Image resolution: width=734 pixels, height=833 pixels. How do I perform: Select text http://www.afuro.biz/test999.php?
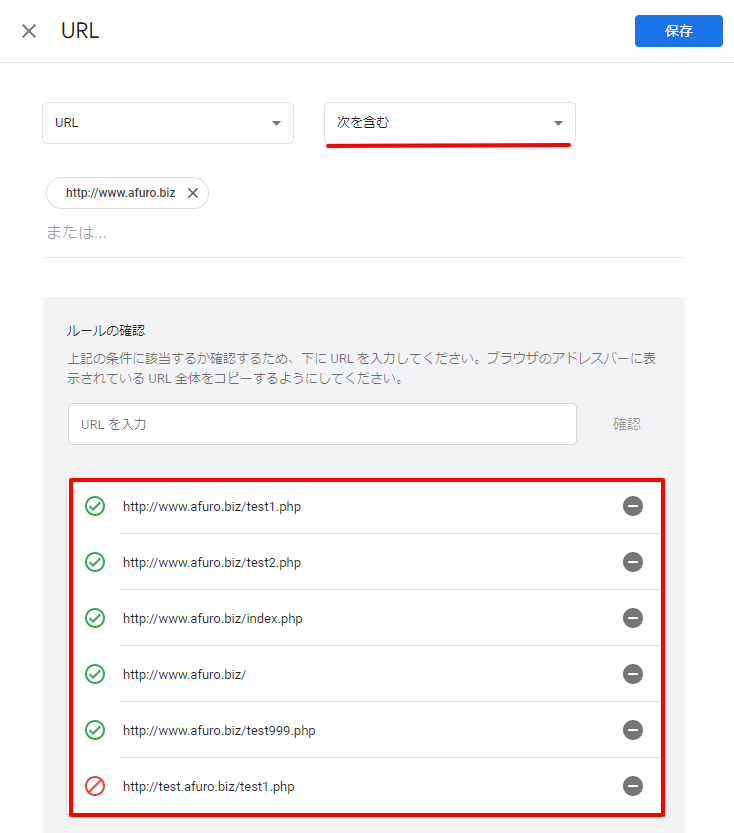219,730
